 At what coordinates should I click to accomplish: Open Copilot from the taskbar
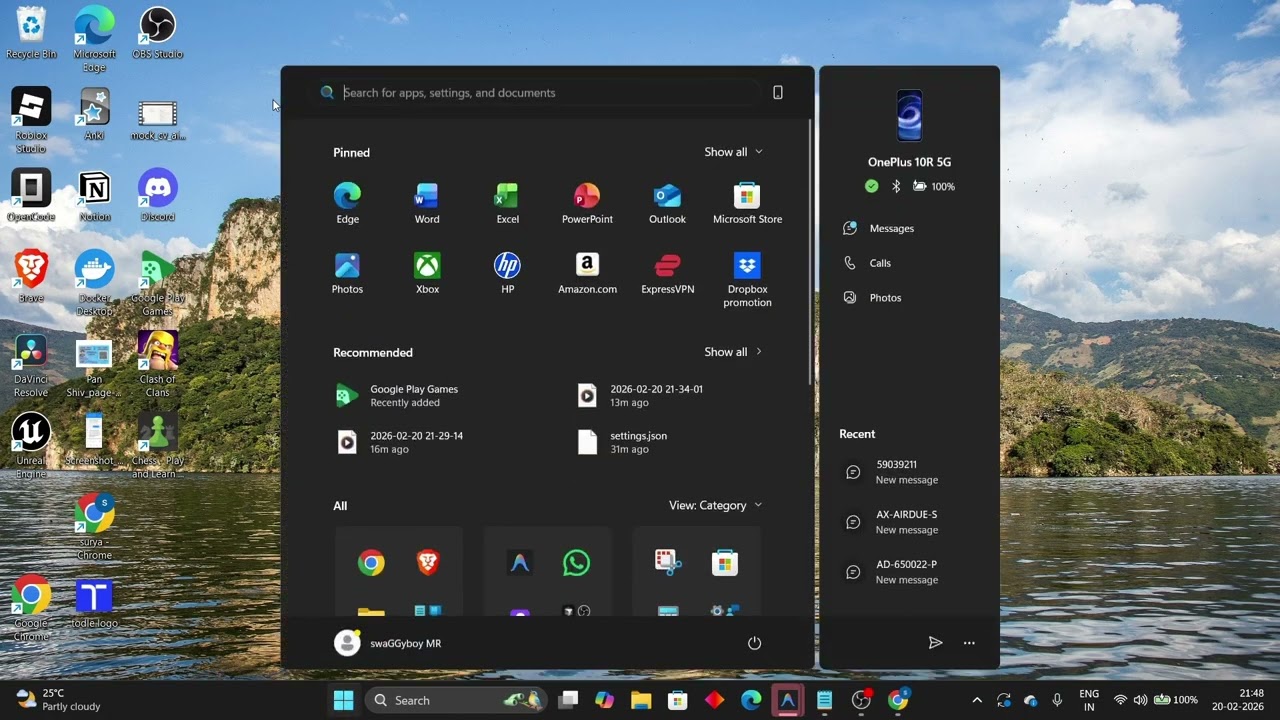[604, 700]
